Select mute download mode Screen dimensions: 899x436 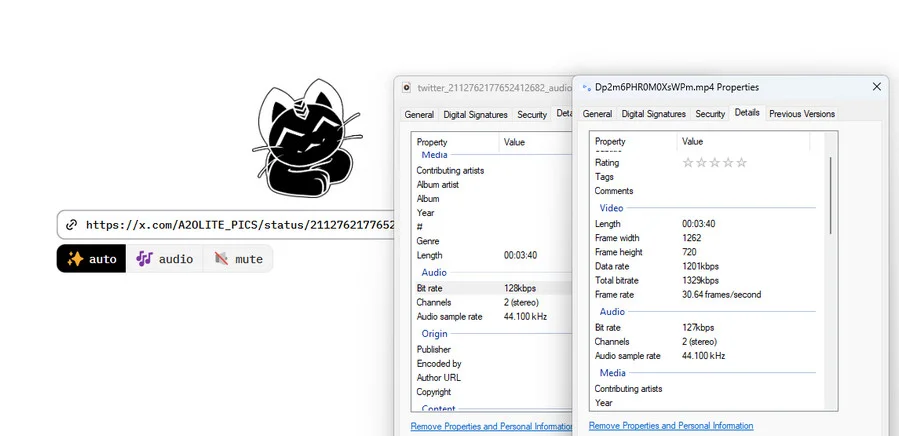point(238,259)
